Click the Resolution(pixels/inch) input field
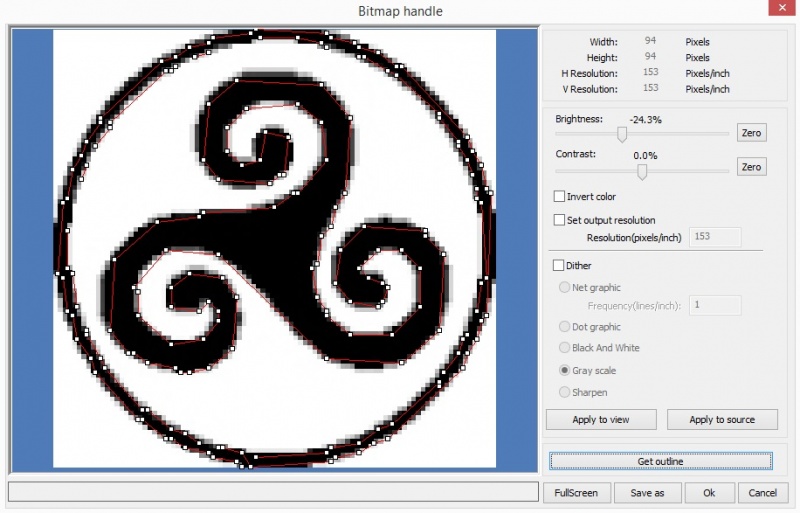This screenshot has height=513, width=800. (x=715, y=237)
